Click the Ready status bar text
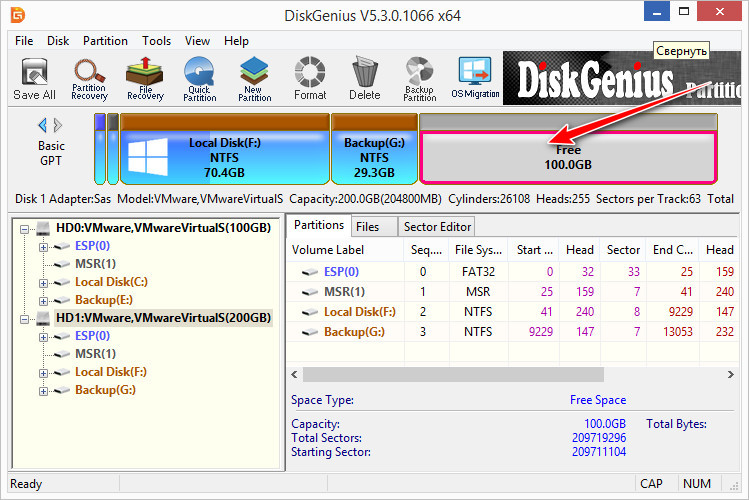 point(26,484)
